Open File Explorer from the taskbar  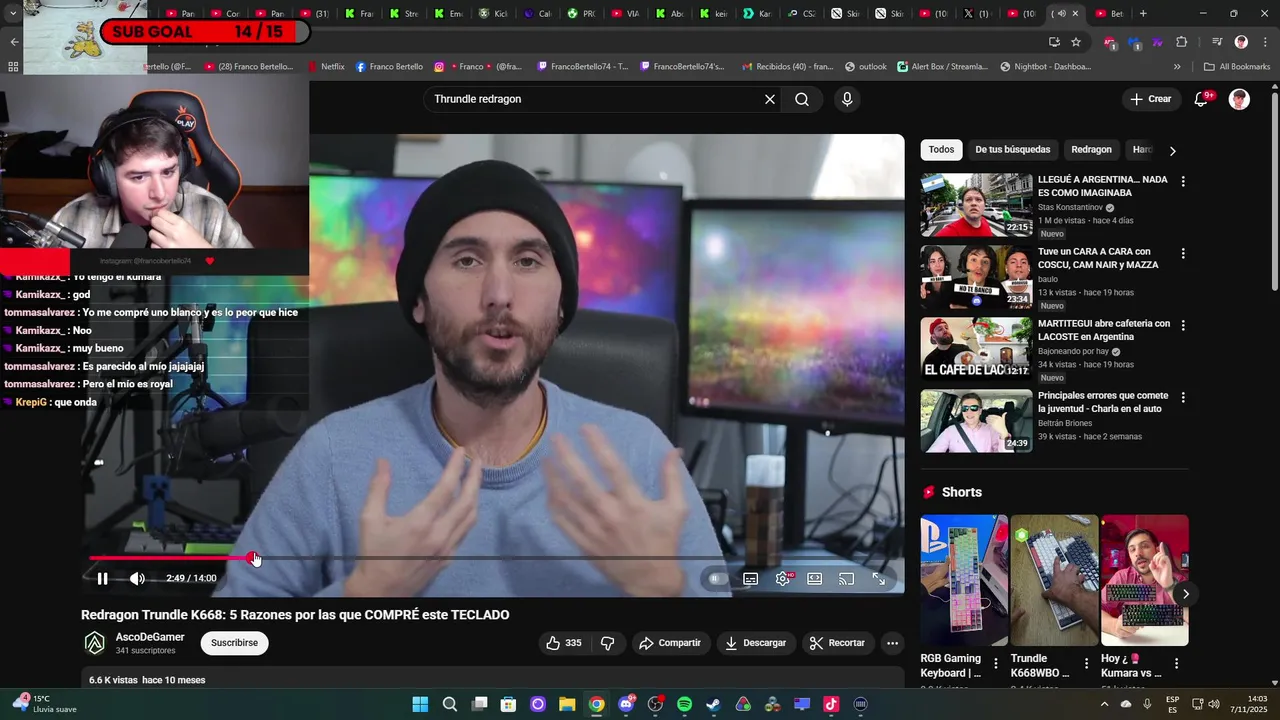[567, 704]
